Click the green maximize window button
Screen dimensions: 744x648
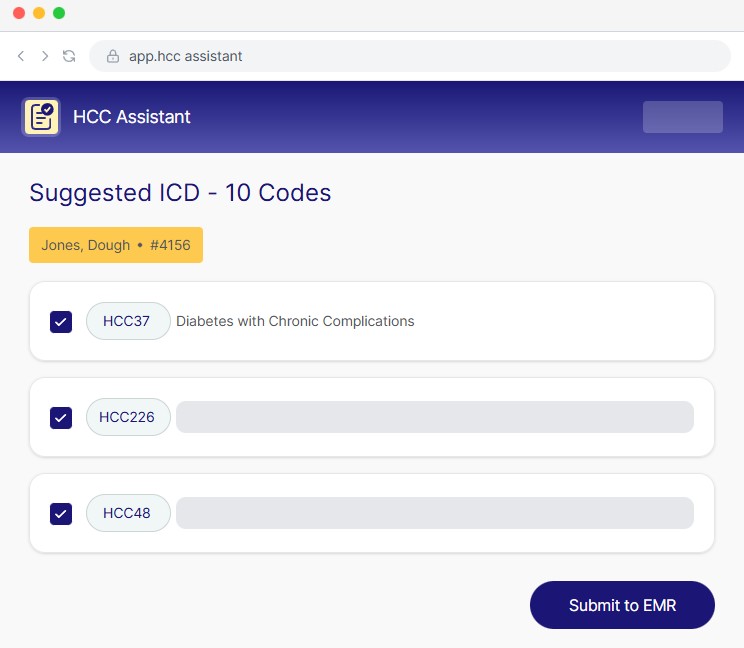tap(59, 13)
